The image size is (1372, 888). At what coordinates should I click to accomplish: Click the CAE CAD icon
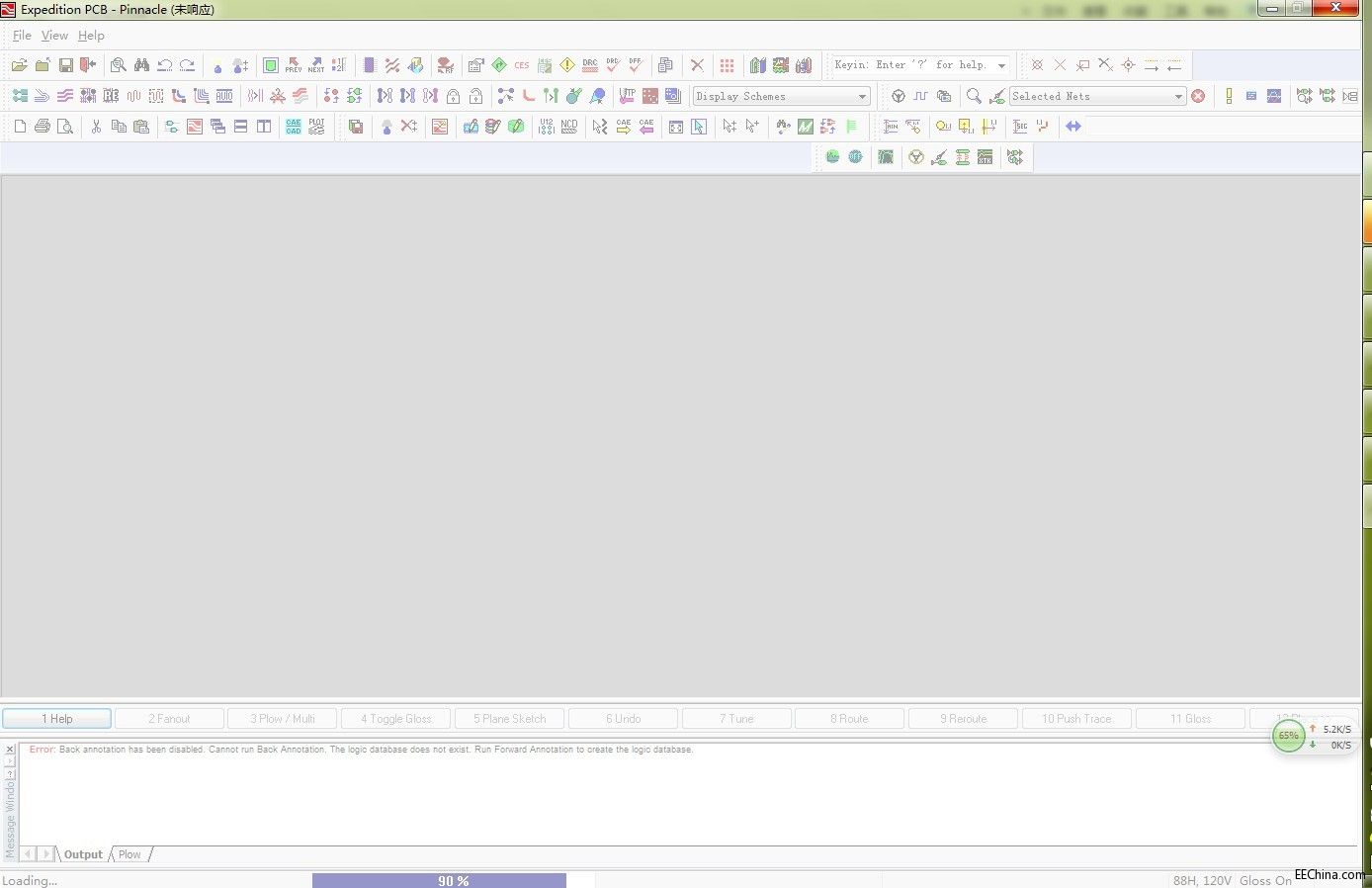294,127
